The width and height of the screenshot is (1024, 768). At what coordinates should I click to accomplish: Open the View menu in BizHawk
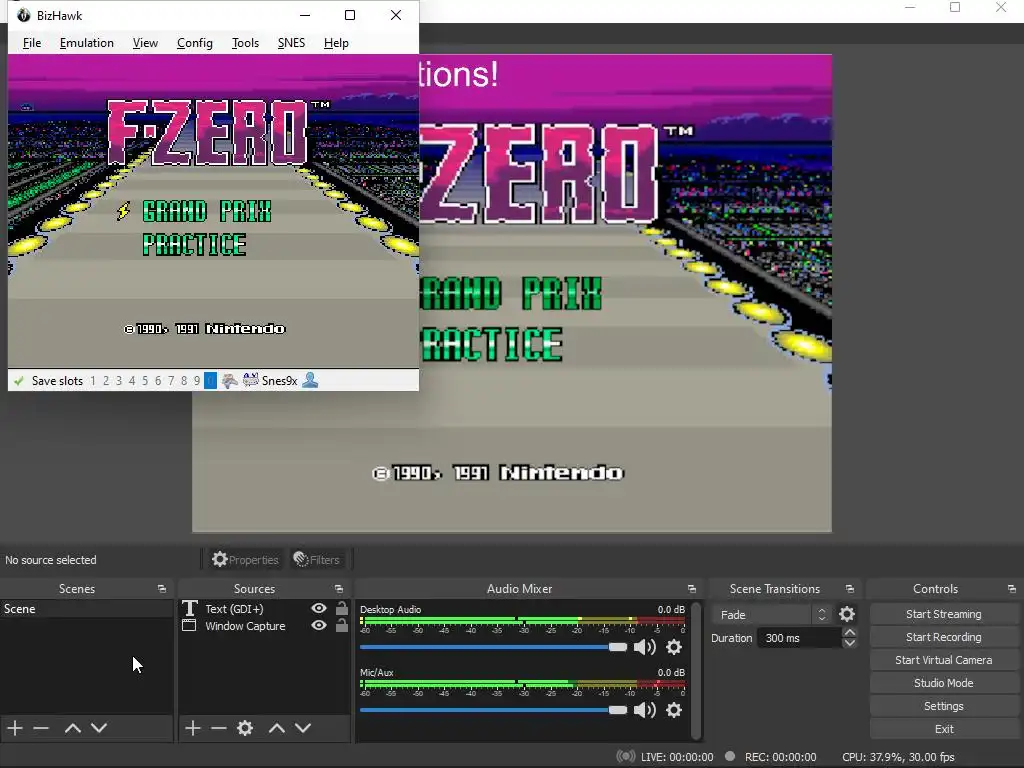(x=145, y=43)
